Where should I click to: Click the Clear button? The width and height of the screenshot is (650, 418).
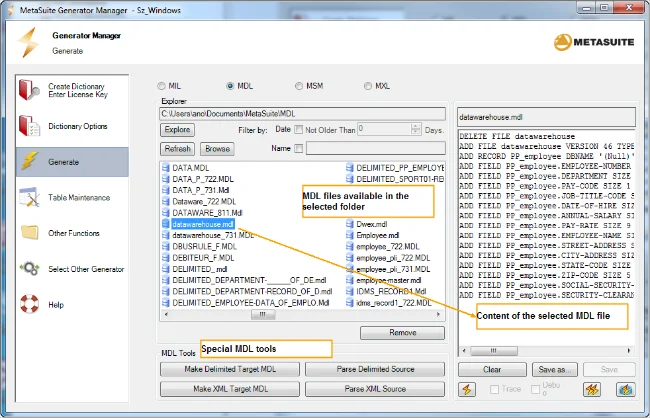coord(492,369)
